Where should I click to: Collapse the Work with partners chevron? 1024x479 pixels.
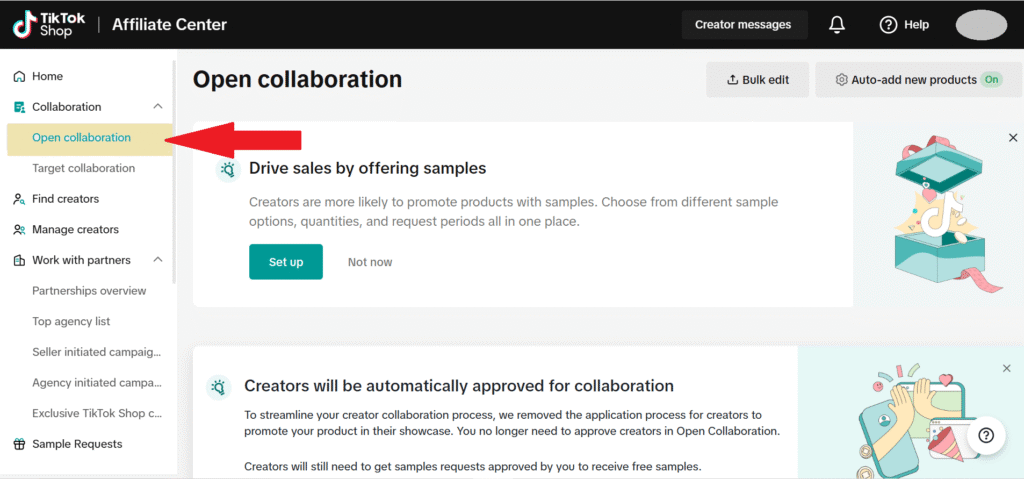point(157,260)
